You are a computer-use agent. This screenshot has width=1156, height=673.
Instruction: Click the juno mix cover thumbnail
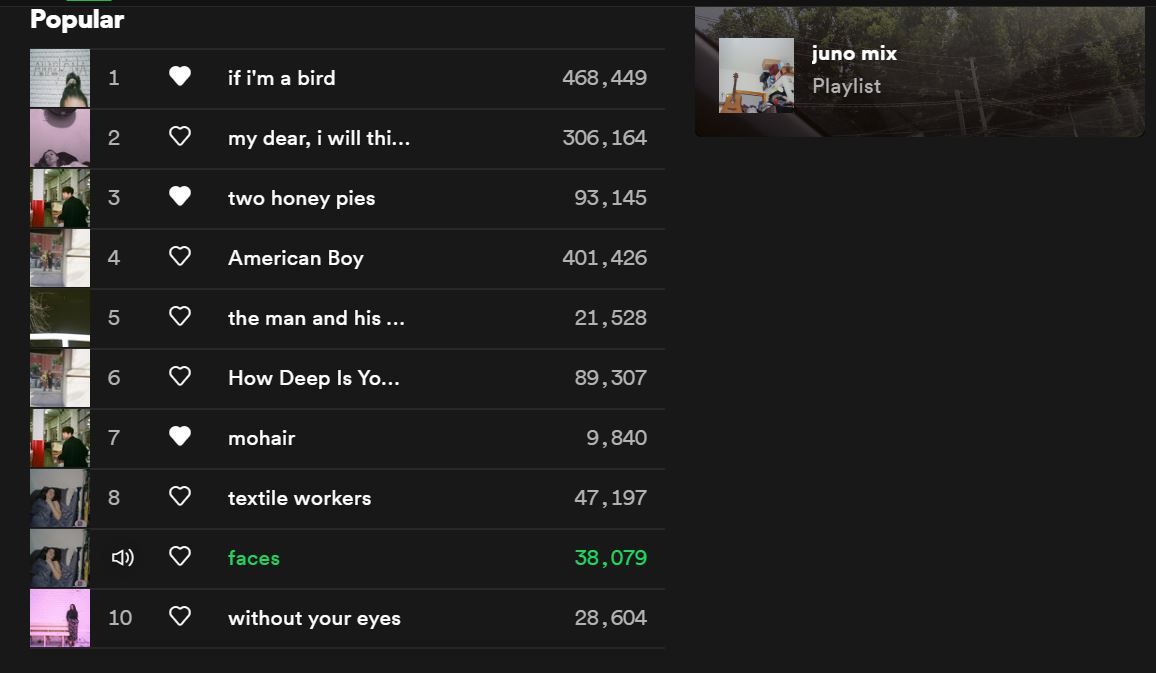[756, 75]
